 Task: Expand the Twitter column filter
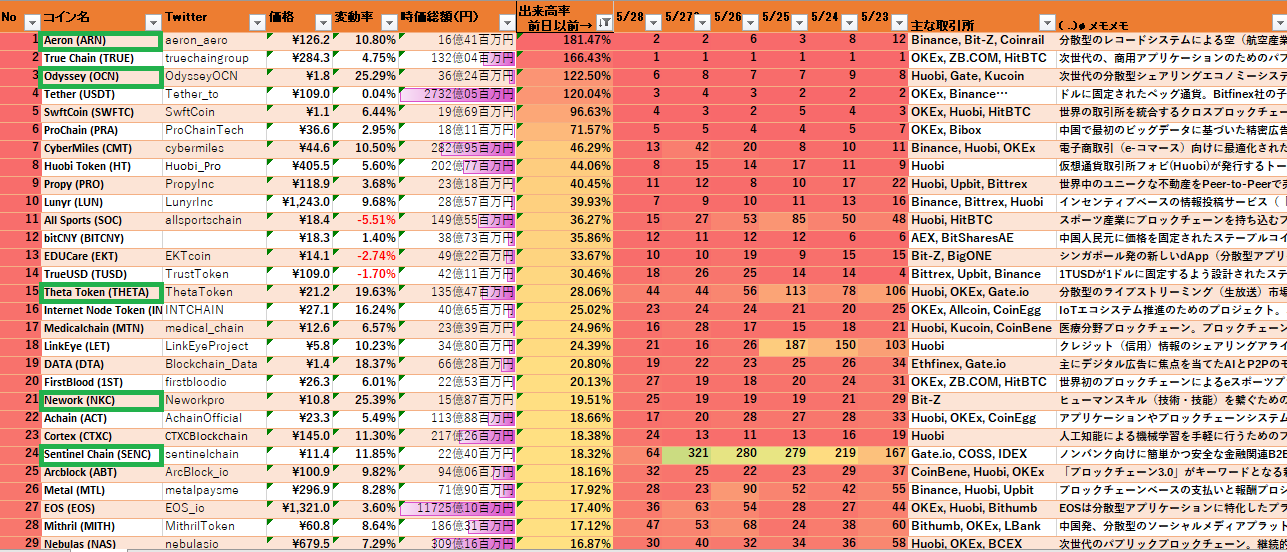coord(257,22)
